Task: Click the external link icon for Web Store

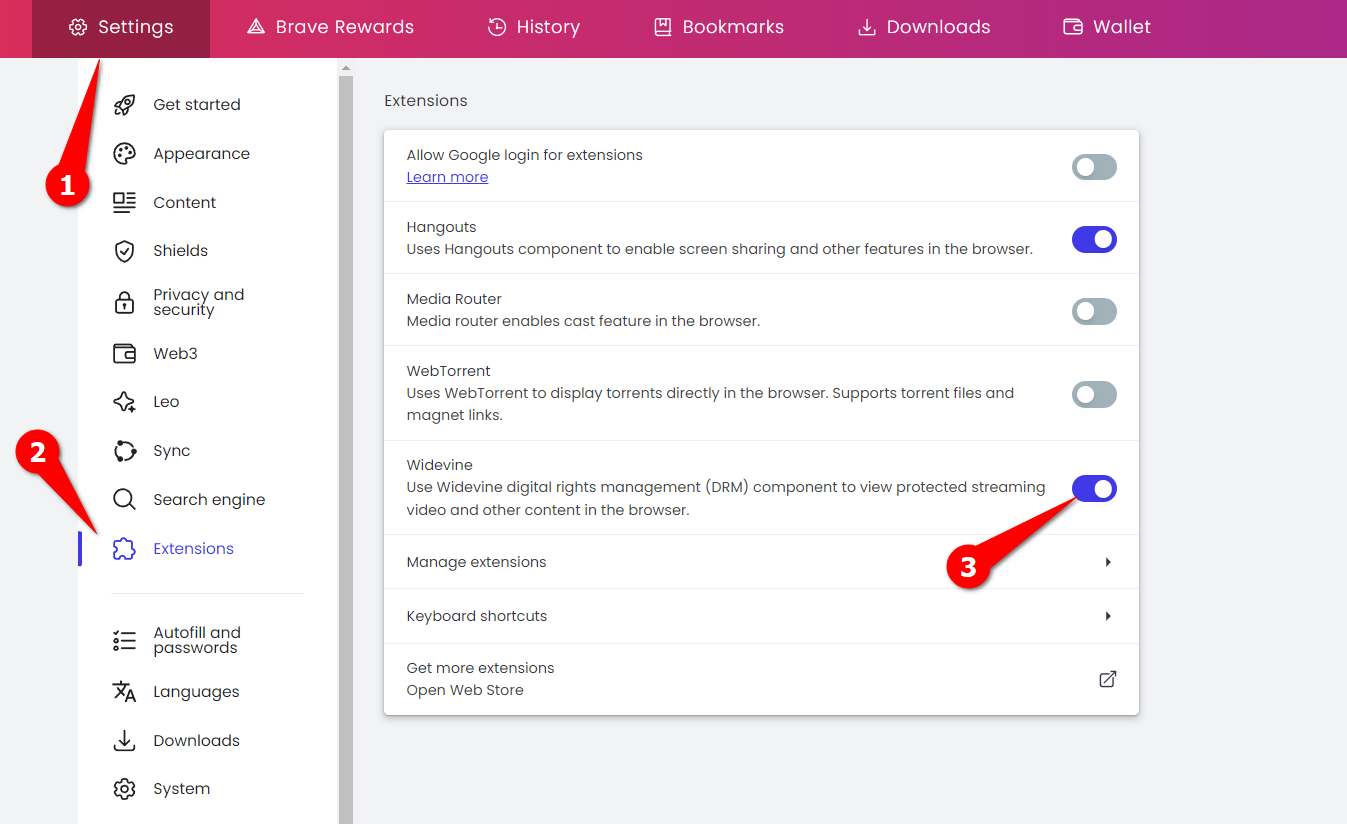Action: (x=1108, y=679)
